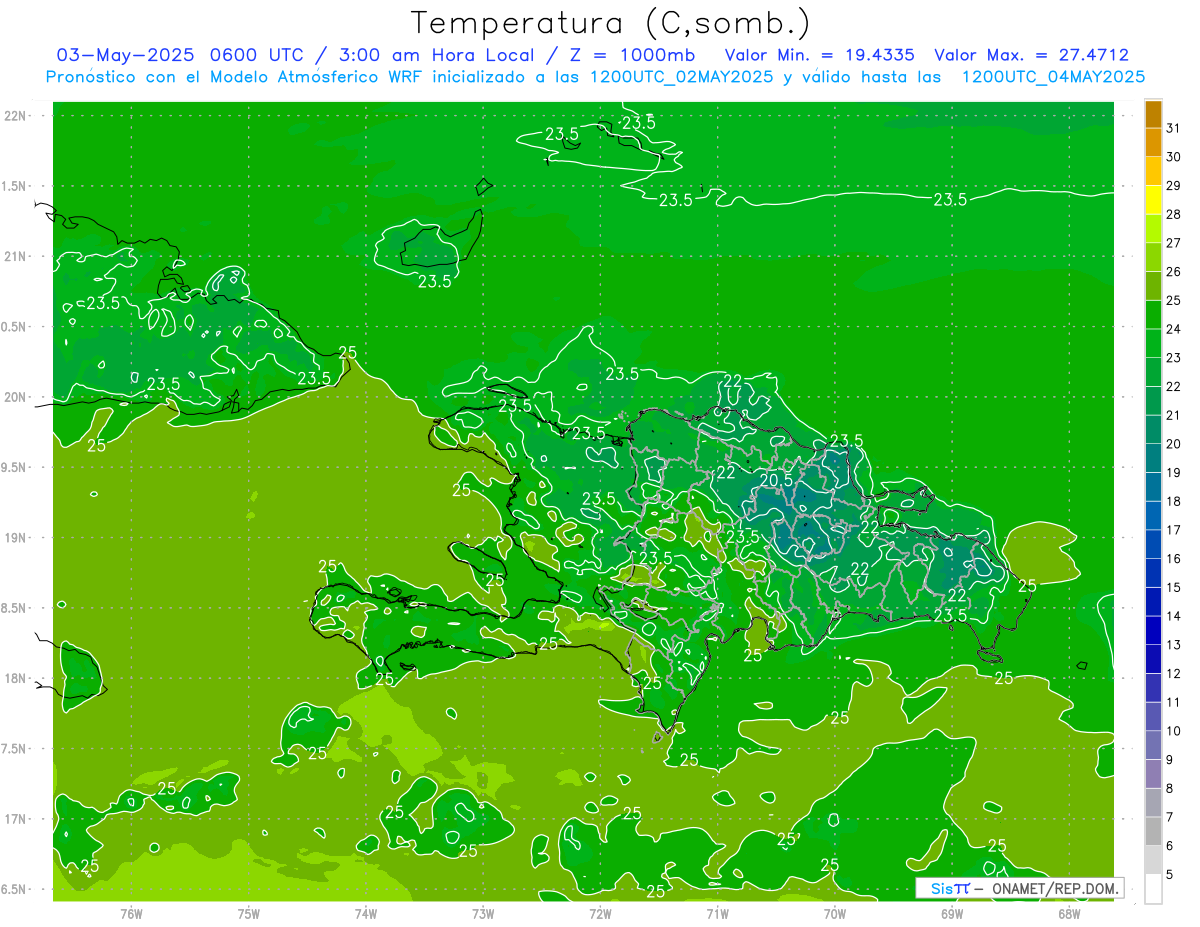Click the value 8 on the color scale

click(x=1170, y=788)
